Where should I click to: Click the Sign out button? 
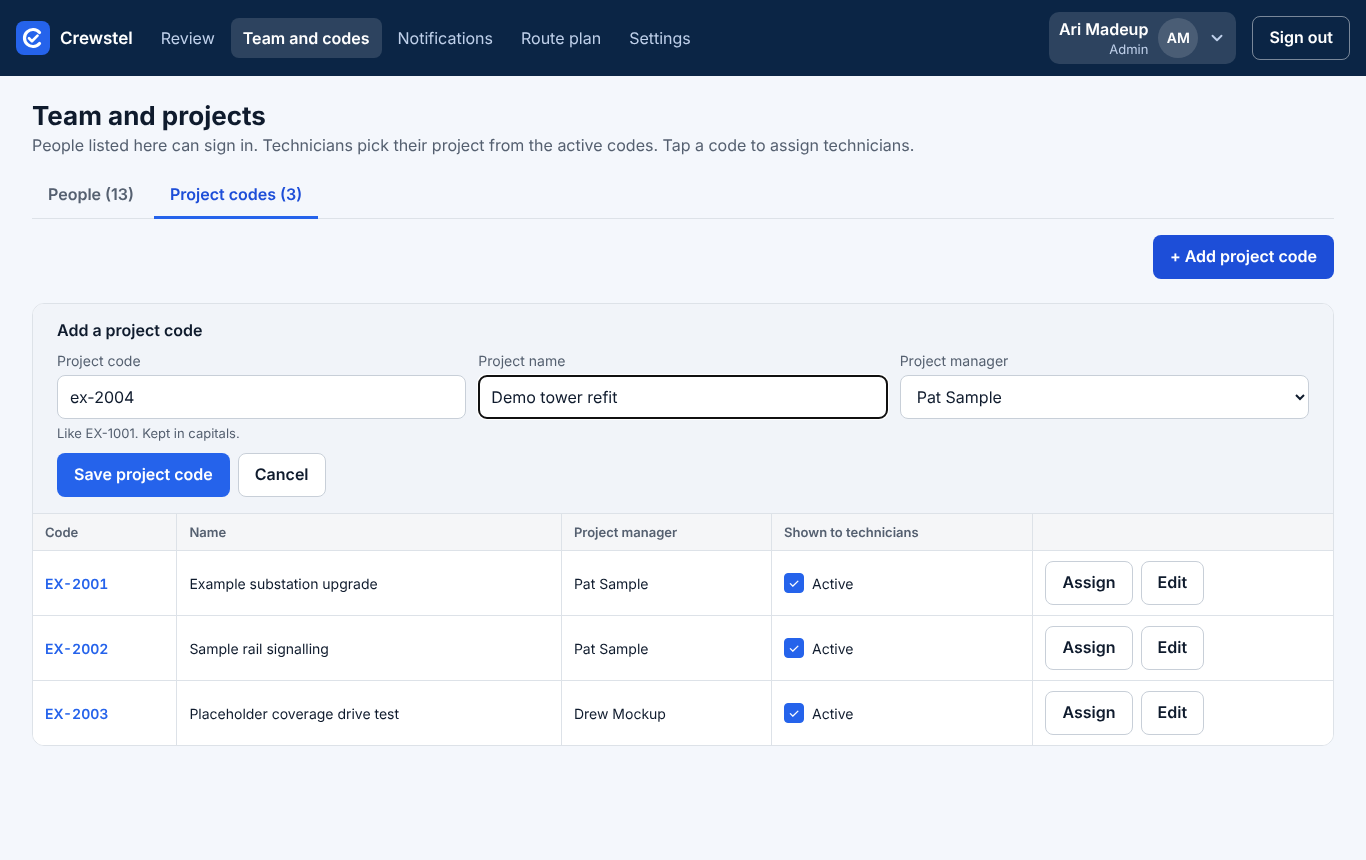pyautogui.click(x=1301, y=38)
